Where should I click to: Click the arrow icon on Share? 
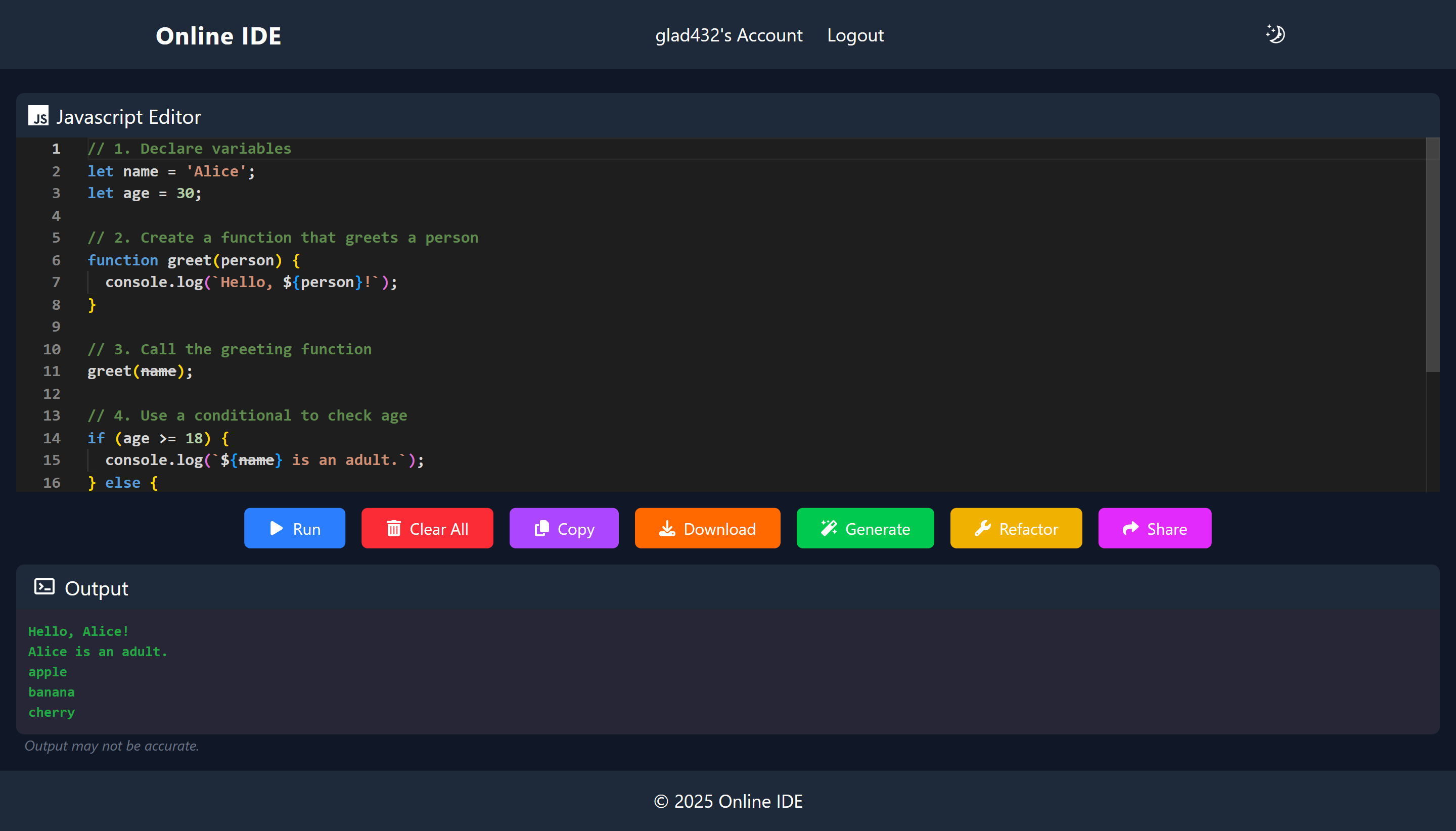[x=1130, y=529]
